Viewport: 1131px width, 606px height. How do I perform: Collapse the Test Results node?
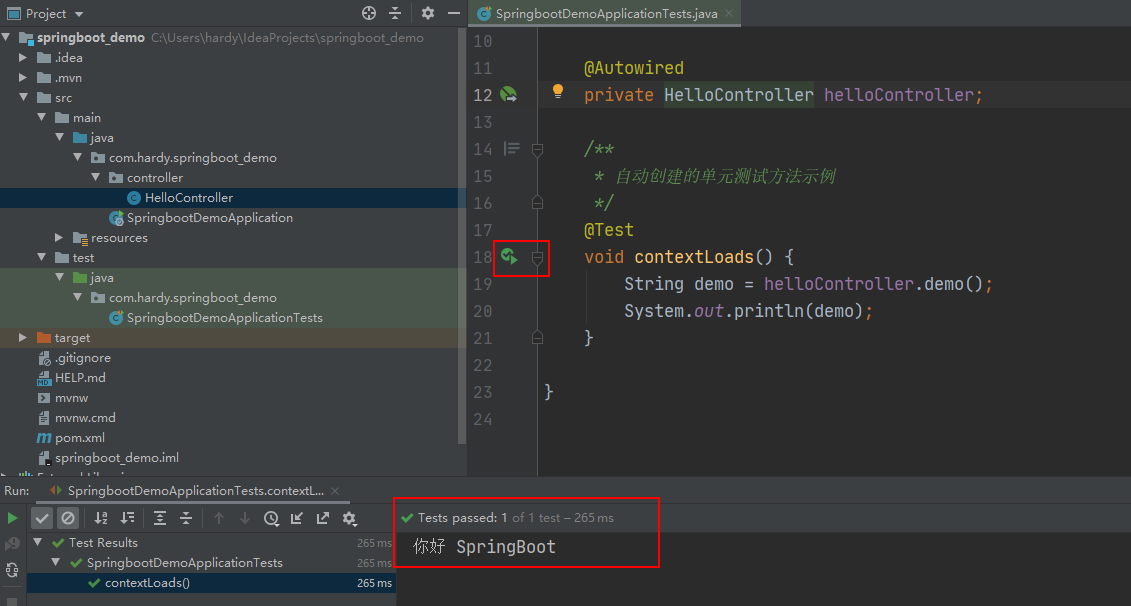click(38, 543)
